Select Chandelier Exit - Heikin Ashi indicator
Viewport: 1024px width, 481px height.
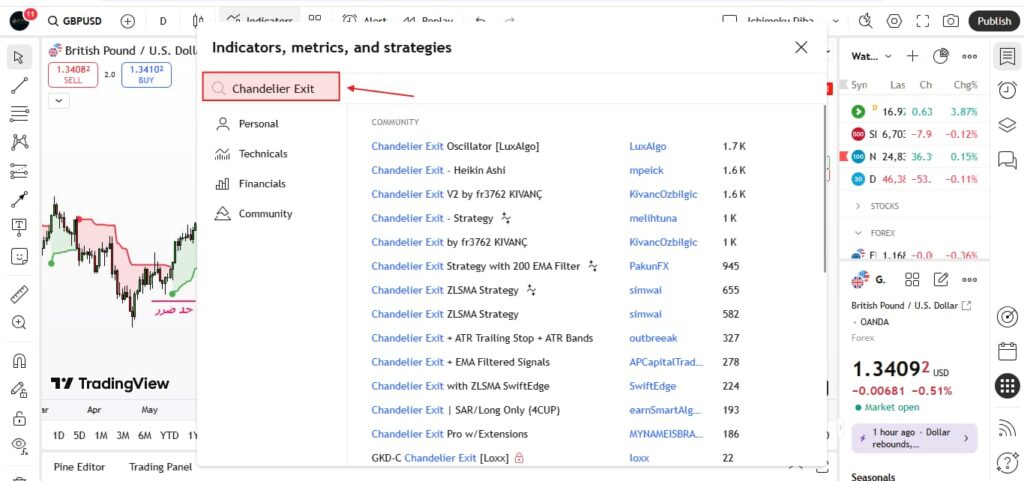click(438, 170)
